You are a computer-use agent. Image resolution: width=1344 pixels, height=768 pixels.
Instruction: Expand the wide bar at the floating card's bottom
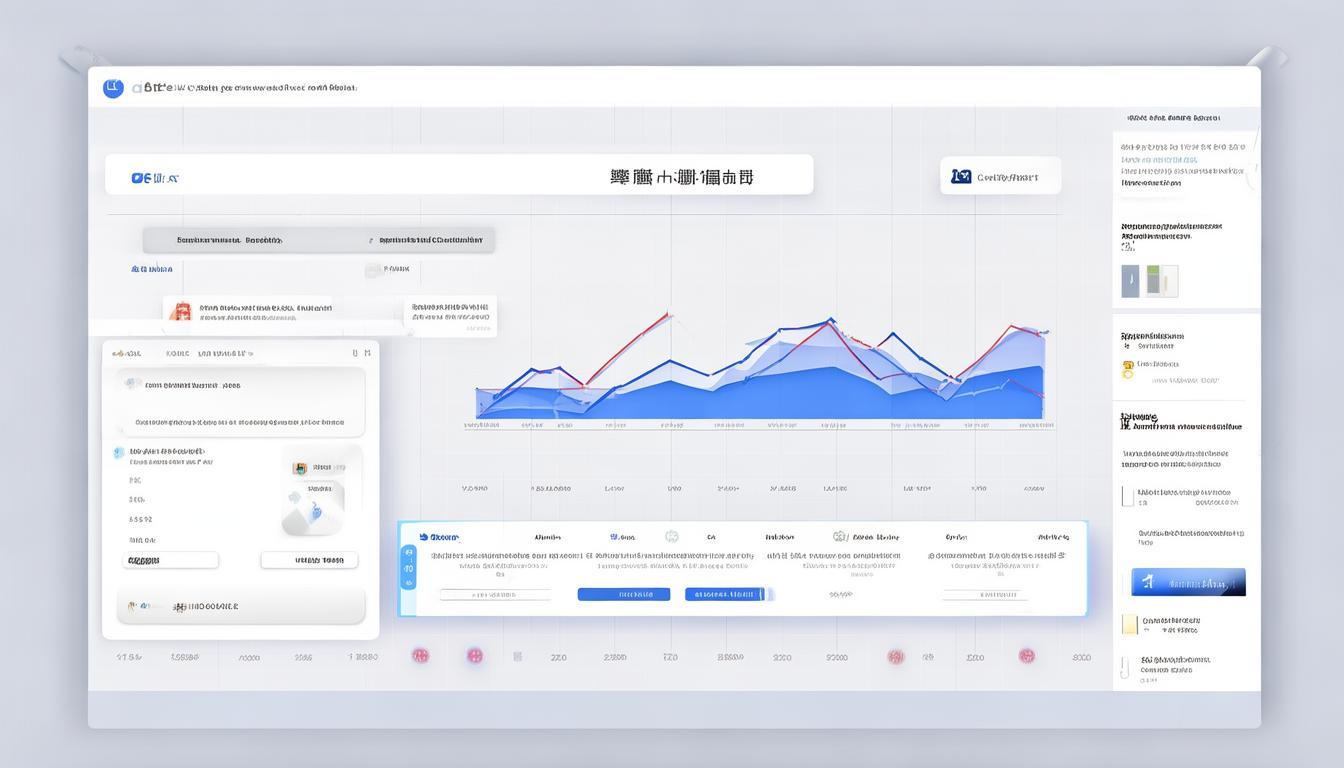pos(240,606)
